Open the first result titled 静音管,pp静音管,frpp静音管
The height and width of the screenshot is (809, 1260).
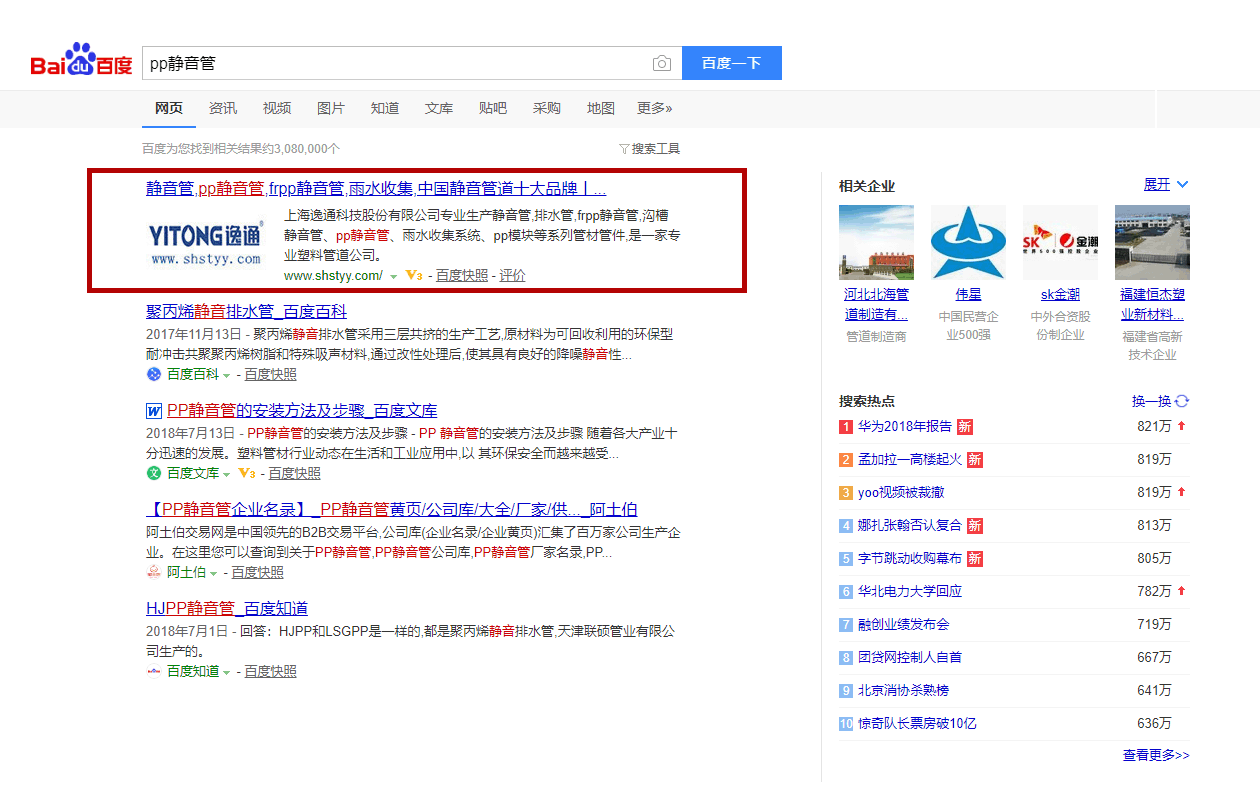376,188
